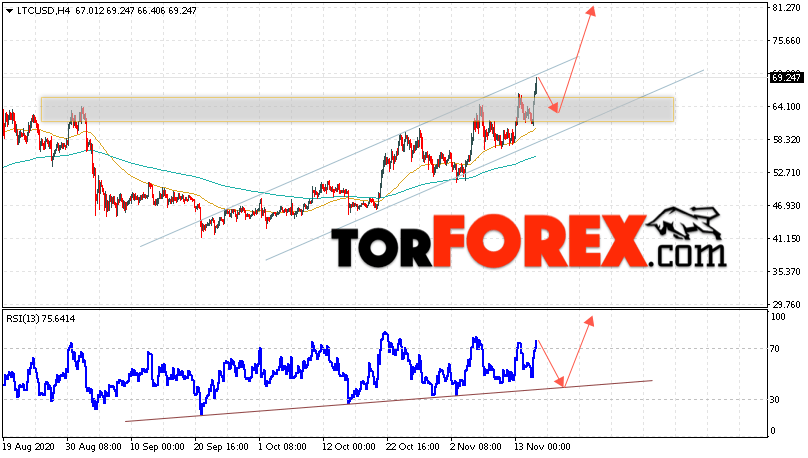Click the red pullback arrow tip
808x458 pixels.
[x=555, y=109]
